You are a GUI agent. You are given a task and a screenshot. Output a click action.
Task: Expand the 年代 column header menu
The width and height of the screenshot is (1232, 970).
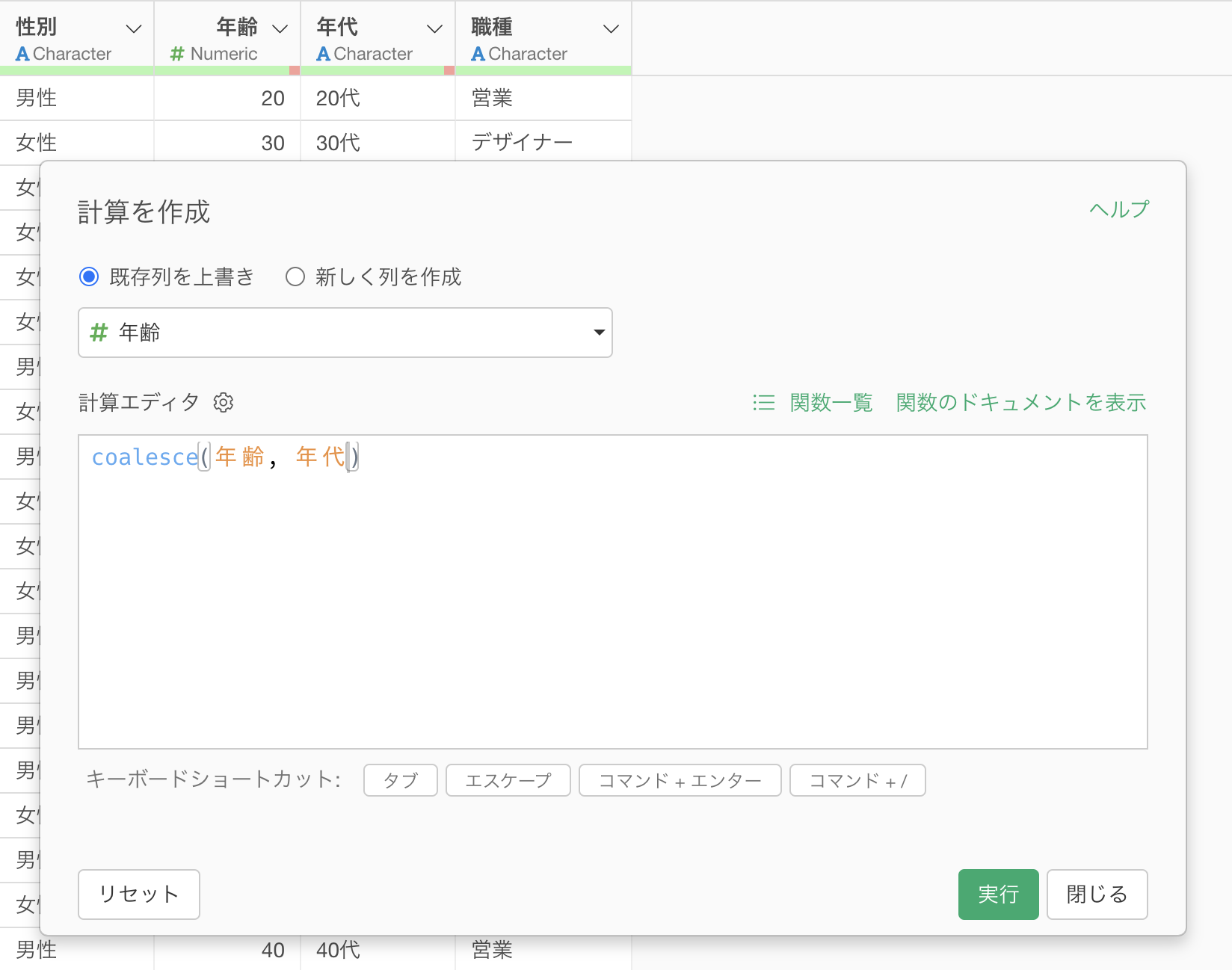click(x=434, y=29)
